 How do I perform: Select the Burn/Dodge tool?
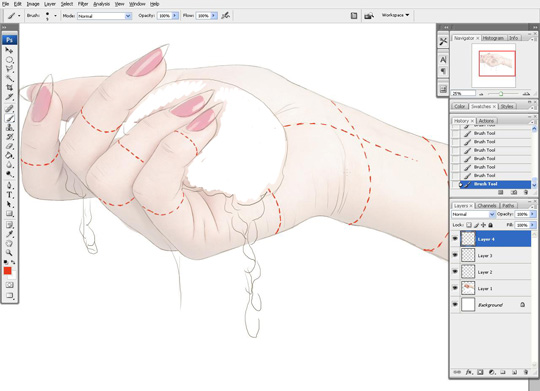(x=9, y=174)
